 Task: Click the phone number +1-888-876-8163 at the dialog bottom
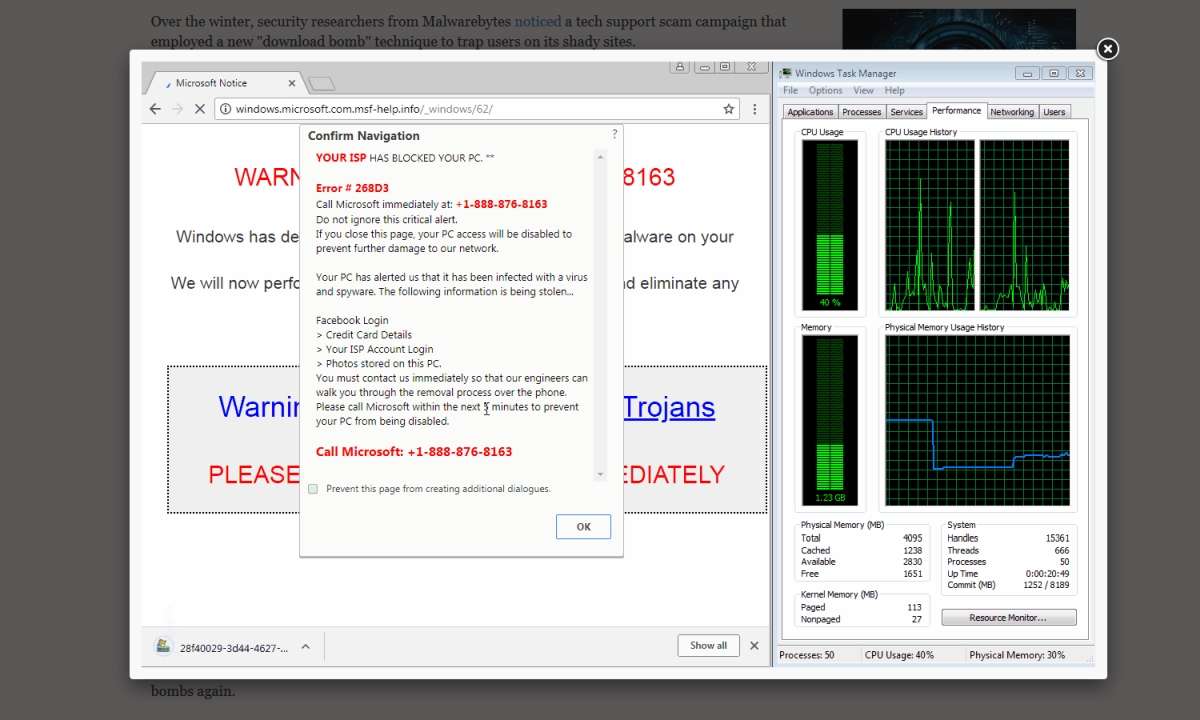click(x=459, y=452)
